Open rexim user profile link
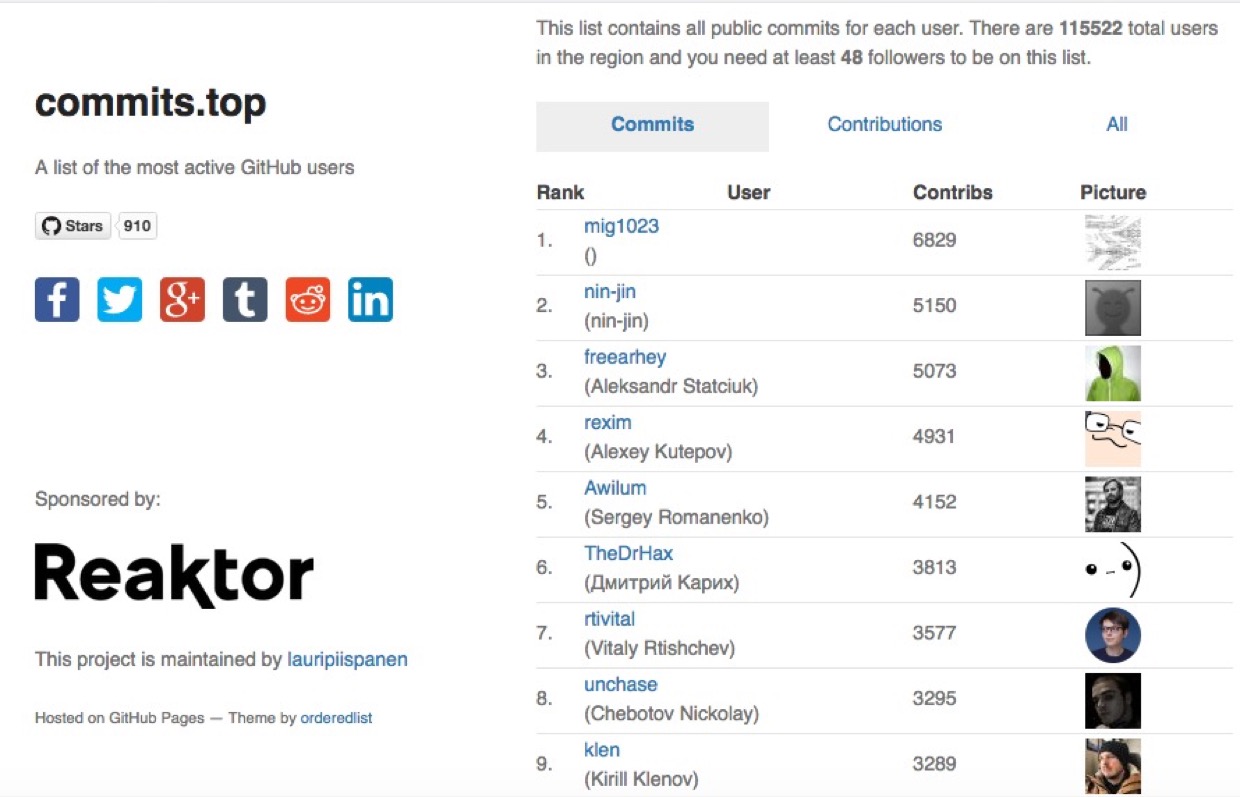The width and height of the screenshot is (1240, 797). 608,422
